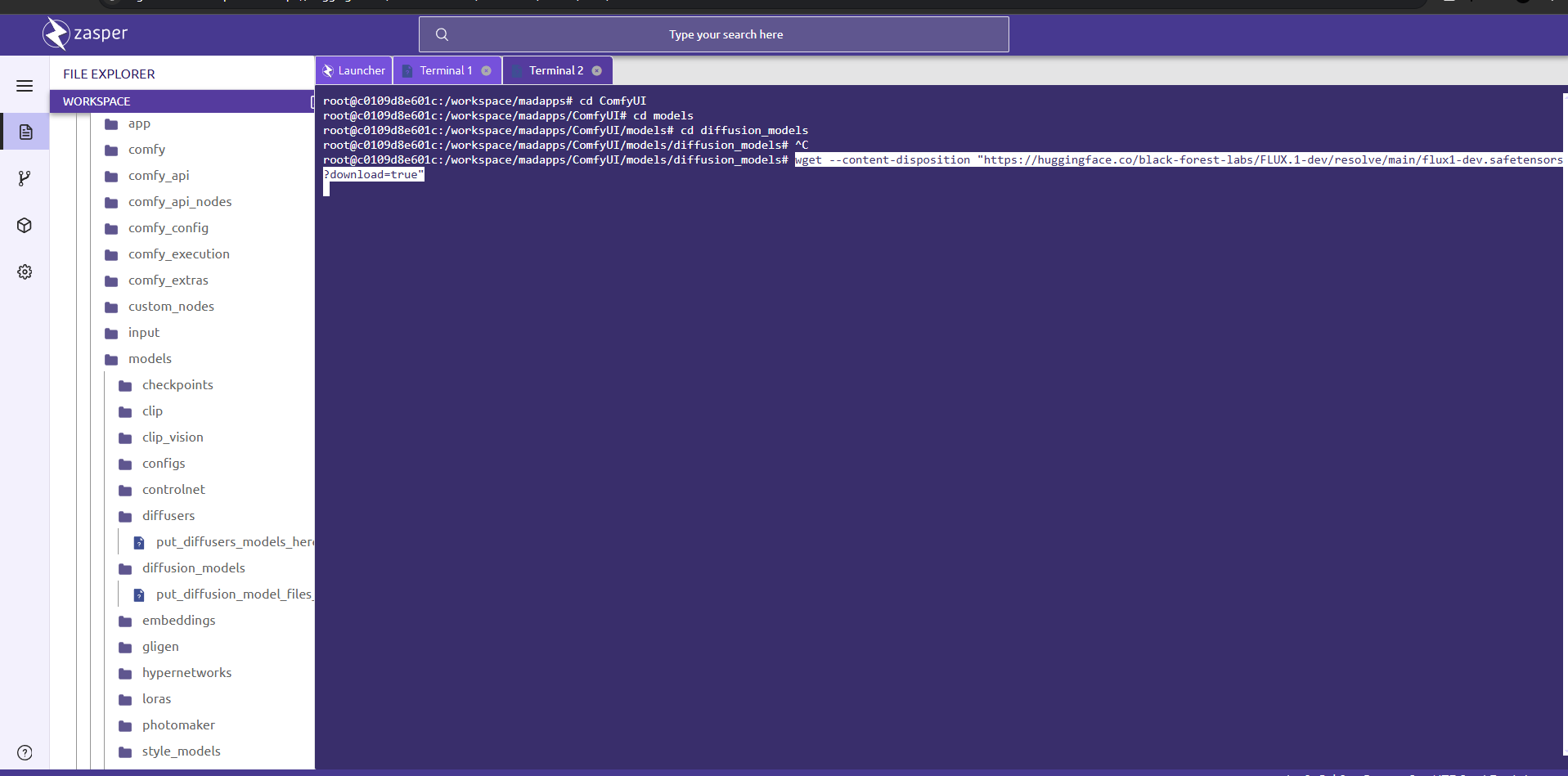Image resolution: width=1568 pixels, height=776 pixels.
Task: Click the input folder icon
Action: click(x=111, y=334)
